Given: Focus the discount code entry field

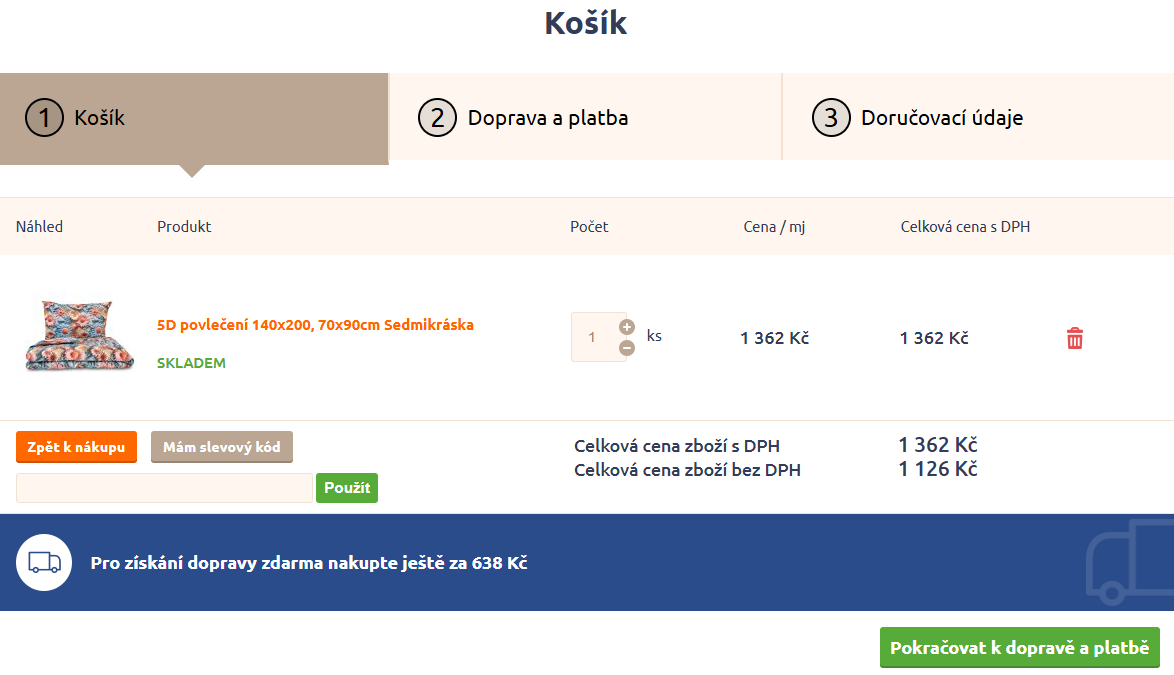Looking at the screenshot, I should click(163, 487).
